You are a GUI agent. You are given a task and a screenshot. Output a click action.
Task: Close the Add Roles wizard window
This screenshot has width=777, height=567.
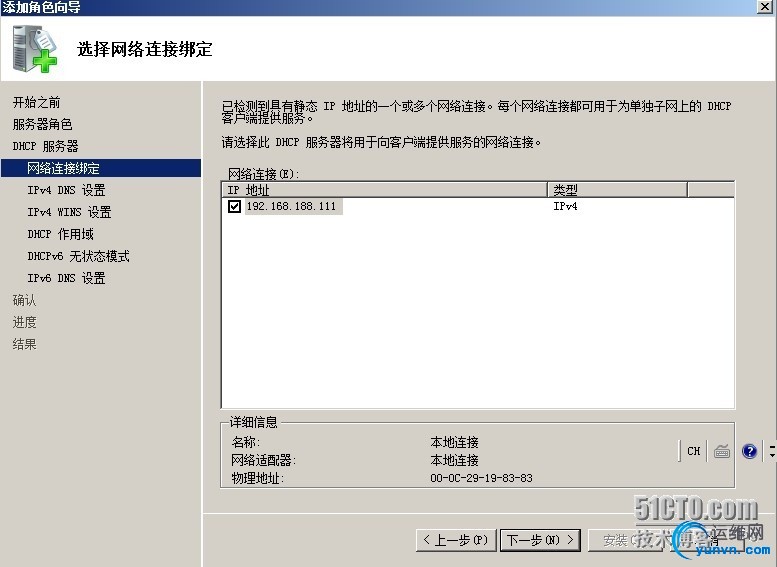(x=765, y=6)
